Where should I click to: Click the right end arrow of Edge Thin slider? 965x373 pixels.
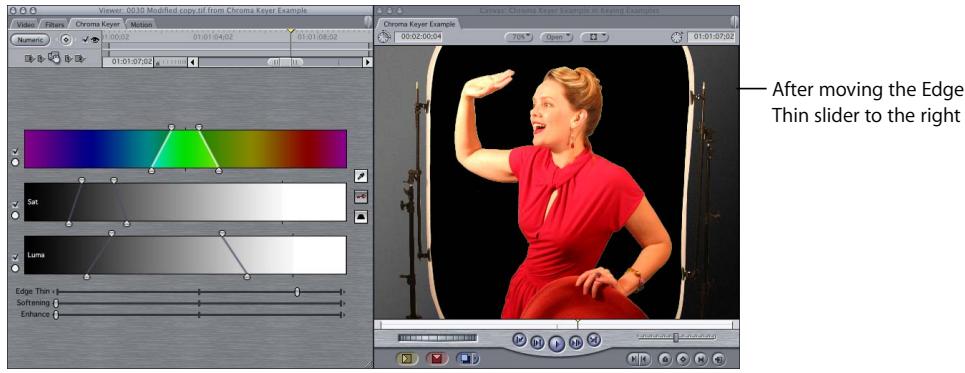344,292
